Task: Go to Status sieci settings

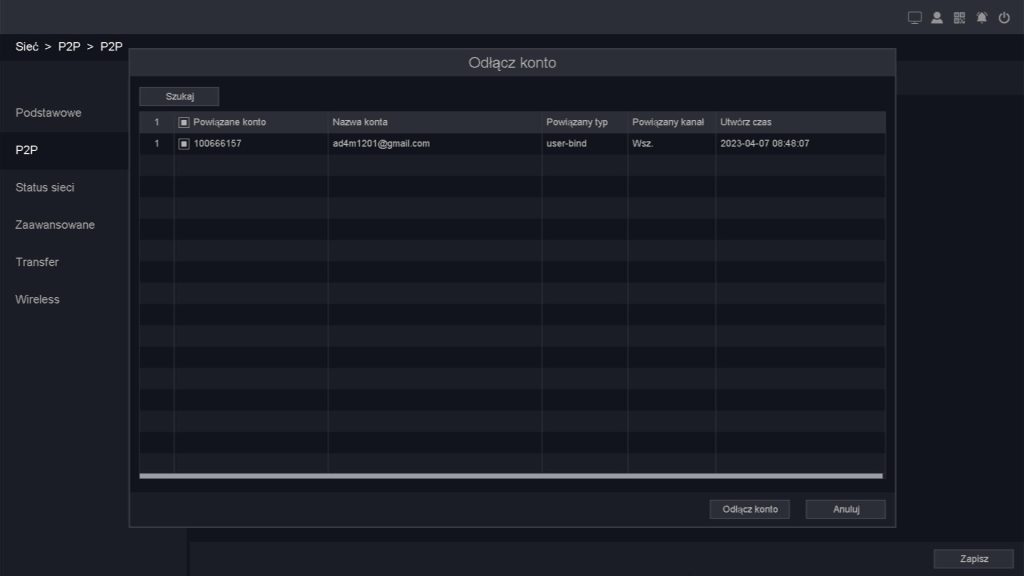Action: point(44,187)
